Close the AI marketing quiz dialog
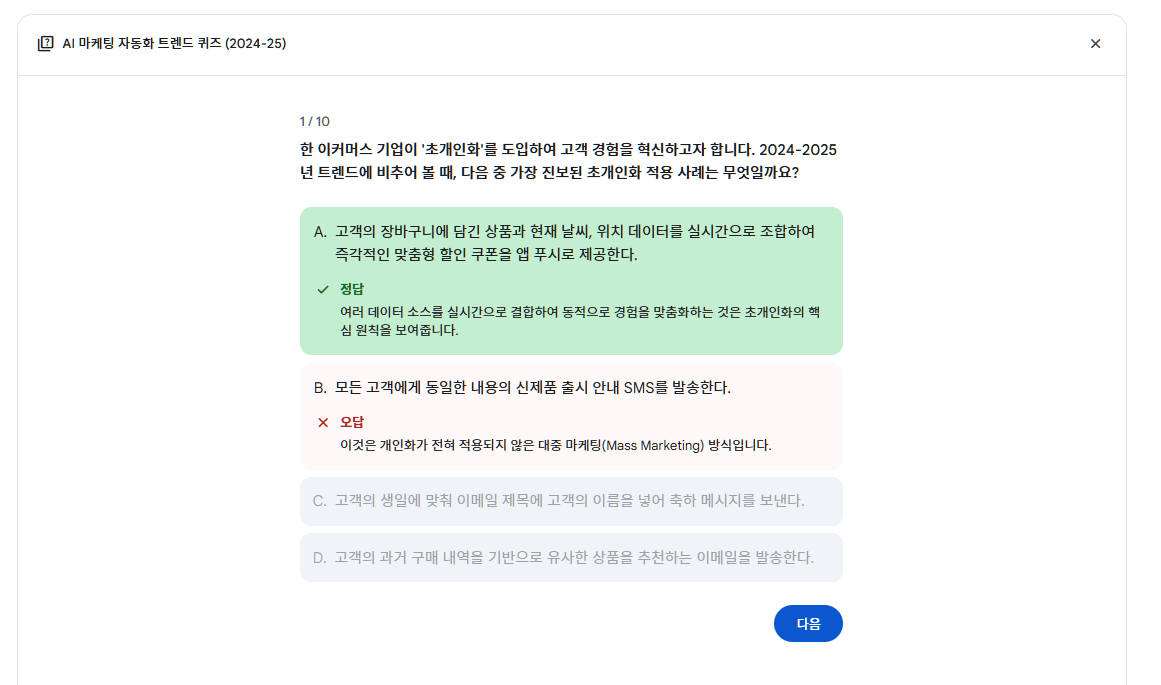1161x685 pixels. point(1095,44)
